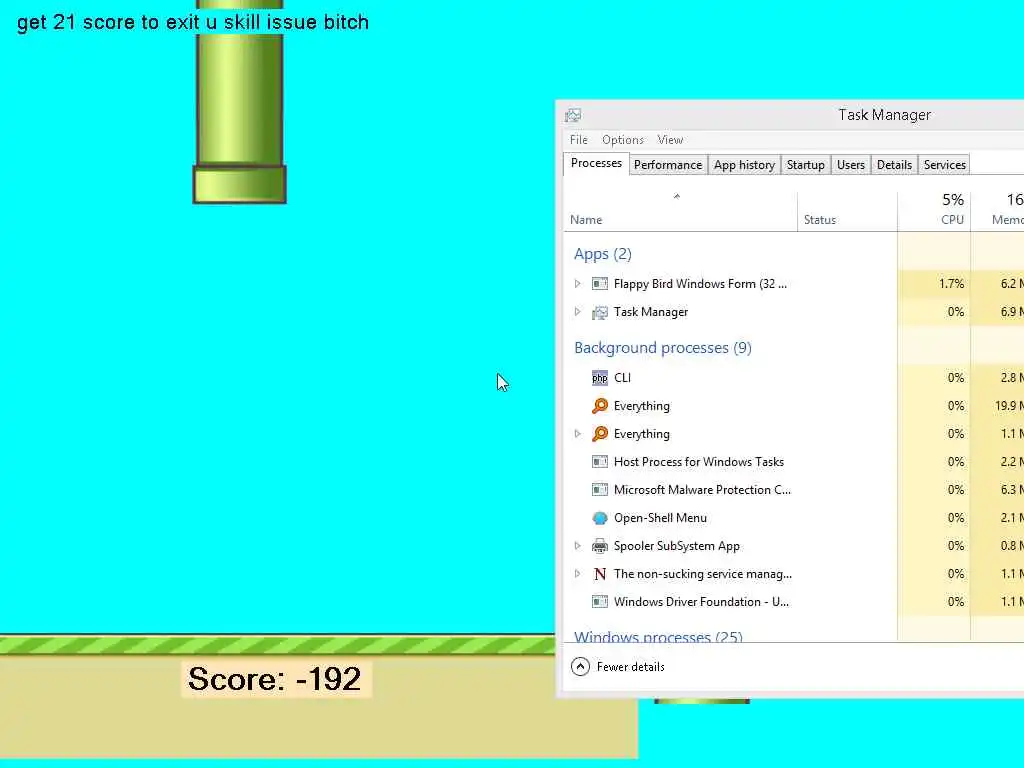Open the Details tab

[894, 165]
